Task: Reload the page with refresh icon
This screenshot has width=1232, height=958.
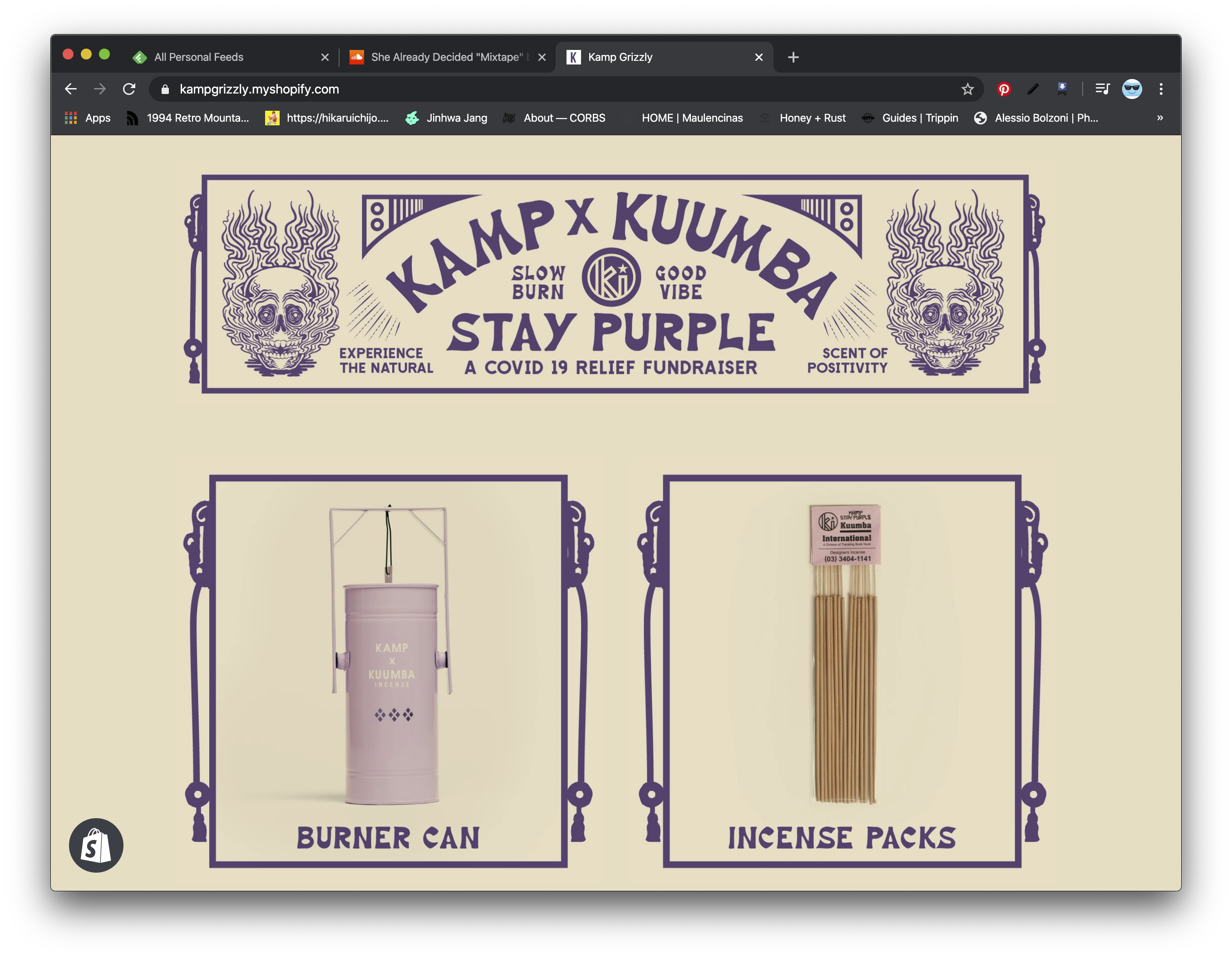Action: coord(129,89)
